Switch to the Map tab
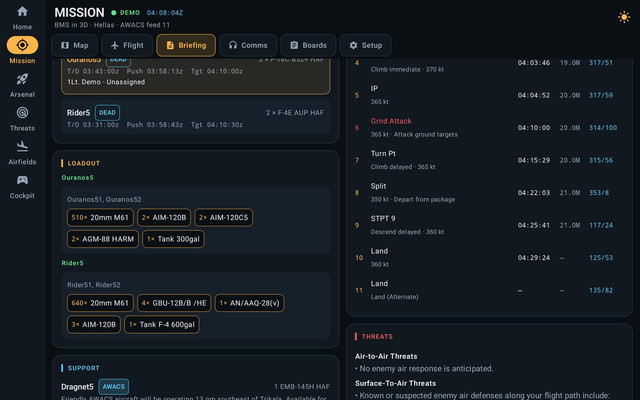Screen dimensions: 640x400 click(x=74, y=45)
